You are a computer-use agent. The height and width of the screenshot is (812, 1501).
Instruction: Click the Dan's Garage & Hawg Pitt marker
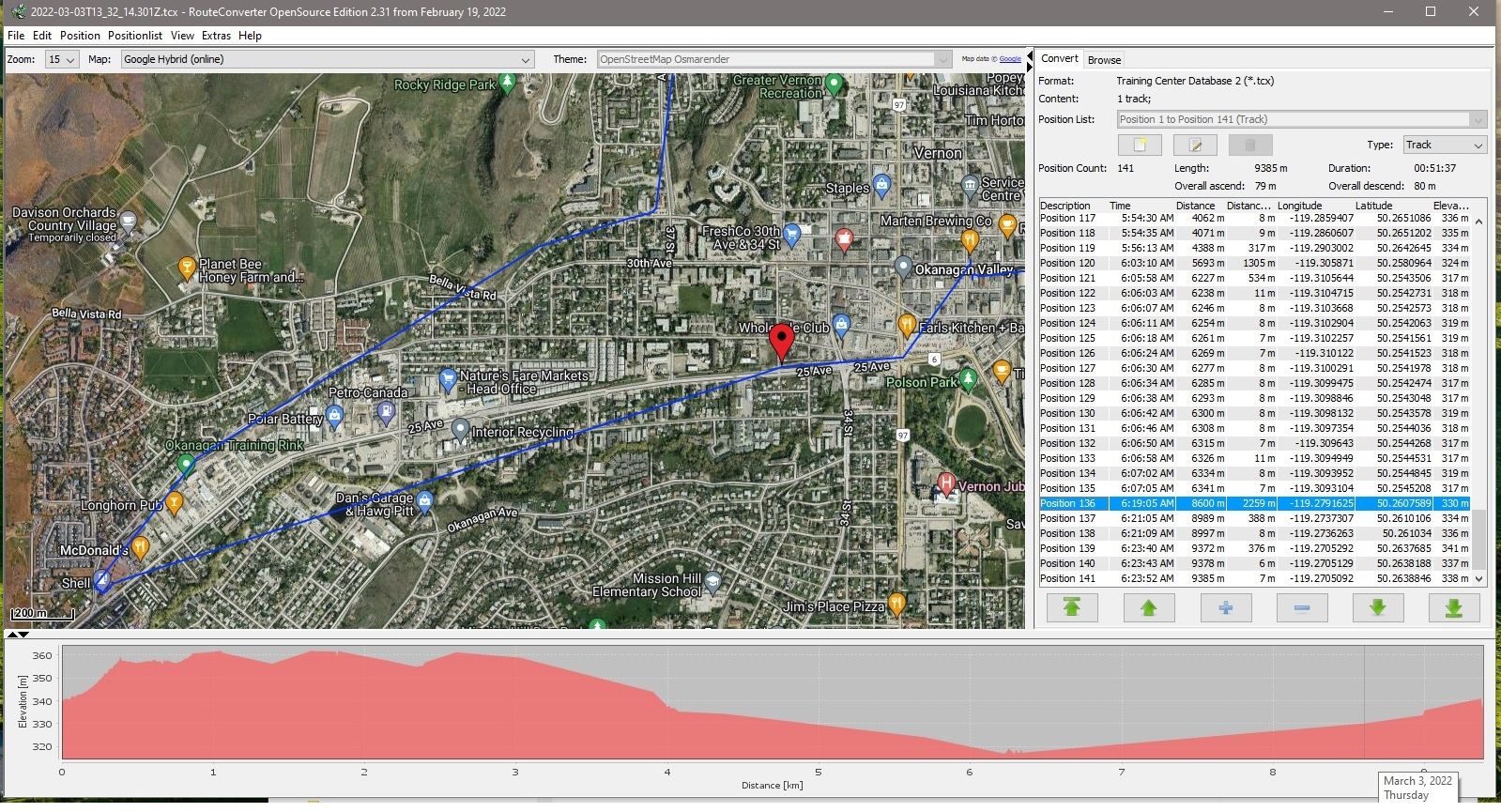click(x=424, y=502)
